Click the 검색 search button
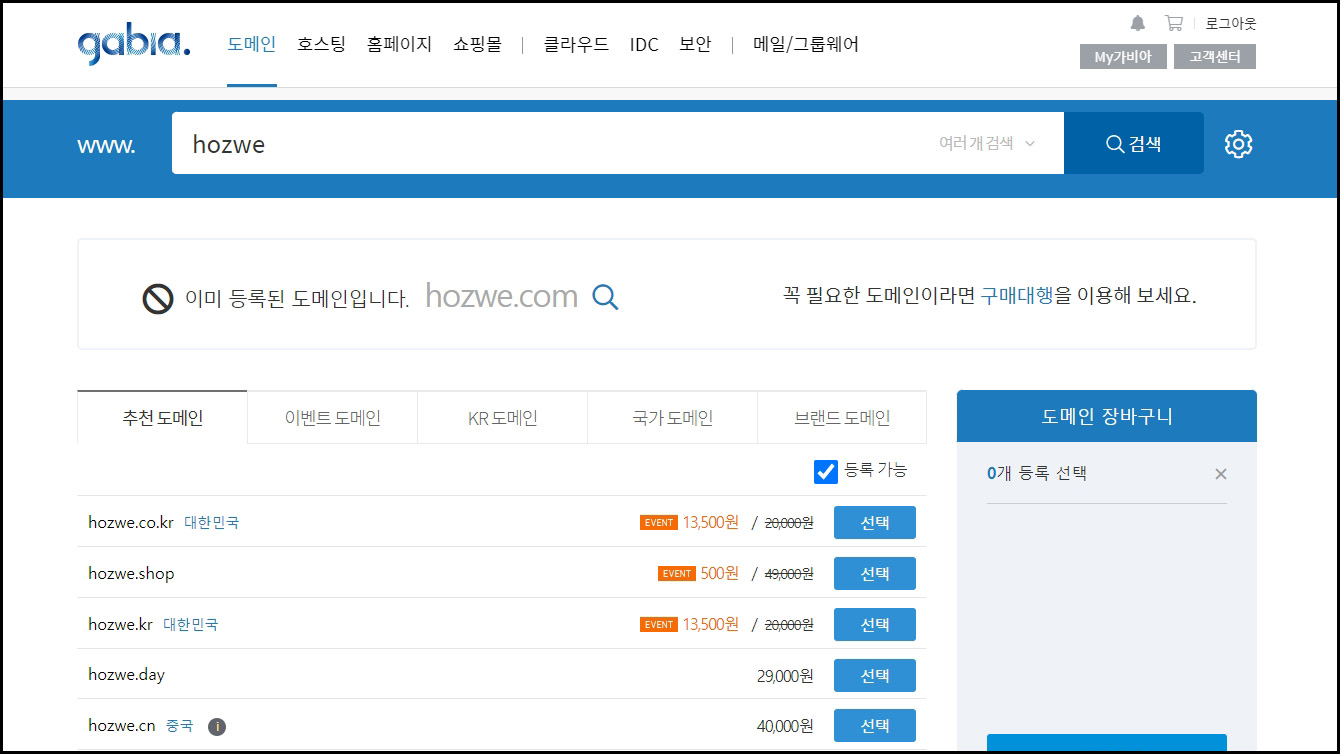 coord(1134,143)
